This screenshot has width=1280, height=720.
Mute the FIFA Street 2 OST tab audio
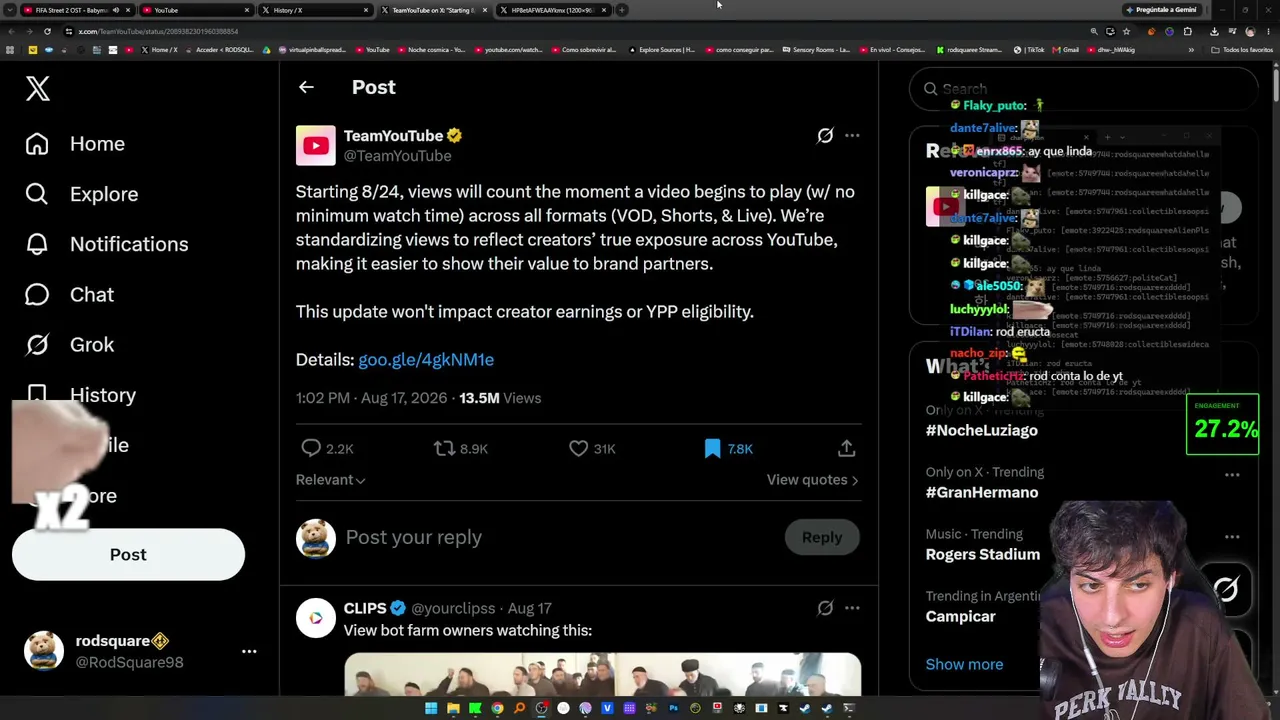[115, 10]
